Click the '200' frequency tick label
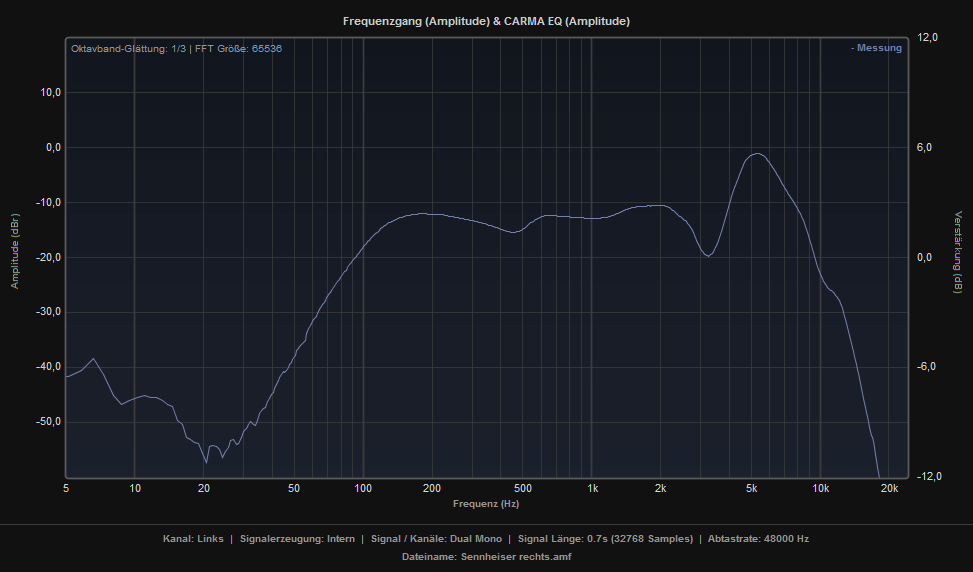 [x=432, y=488]
